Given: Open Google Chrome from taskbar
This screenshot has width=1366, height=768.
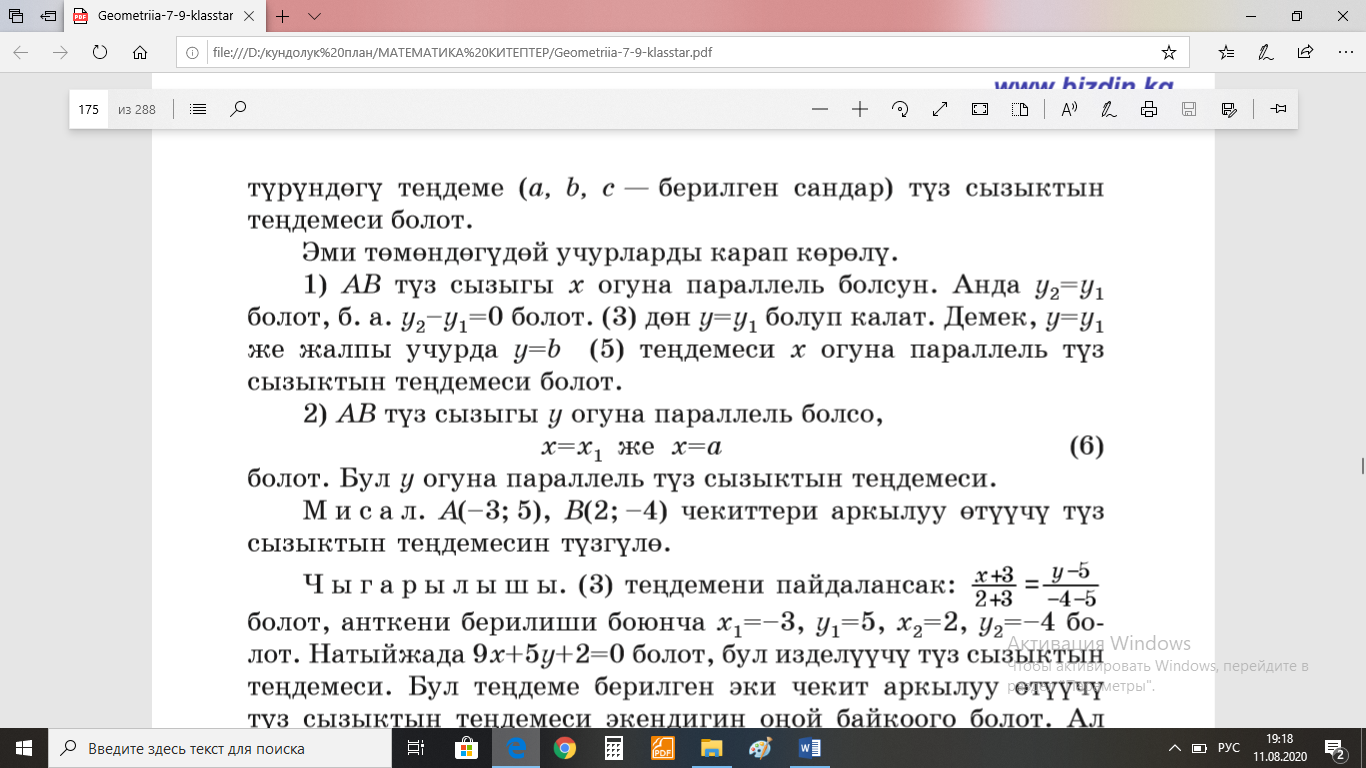Looking at the screenshot, I should pyautogui.click(x=565, y=748).
